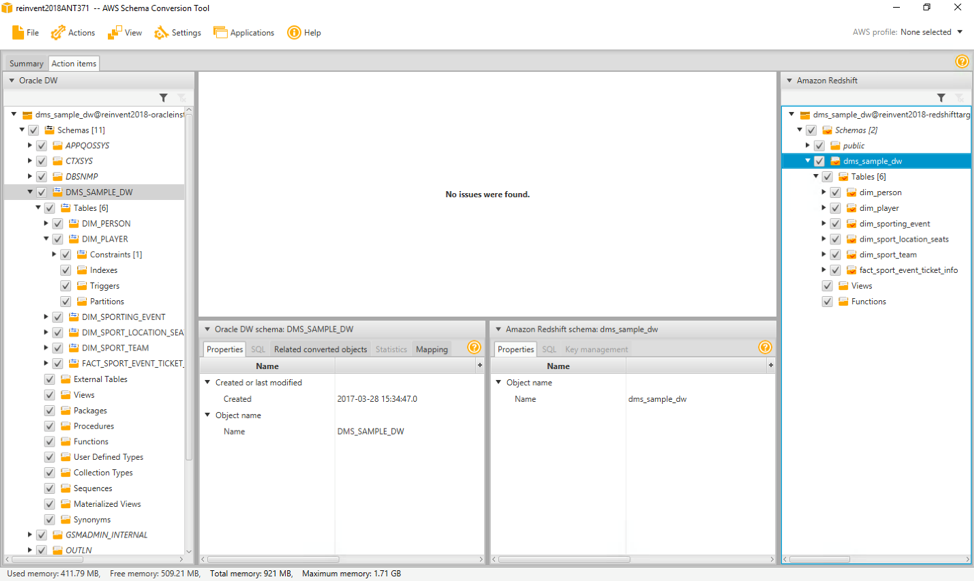The height and width of the screenshot is (581, 974).
Task: Collapse Object name group in Redshift properties
Action: pyautogui.click(x=498, y=382)
